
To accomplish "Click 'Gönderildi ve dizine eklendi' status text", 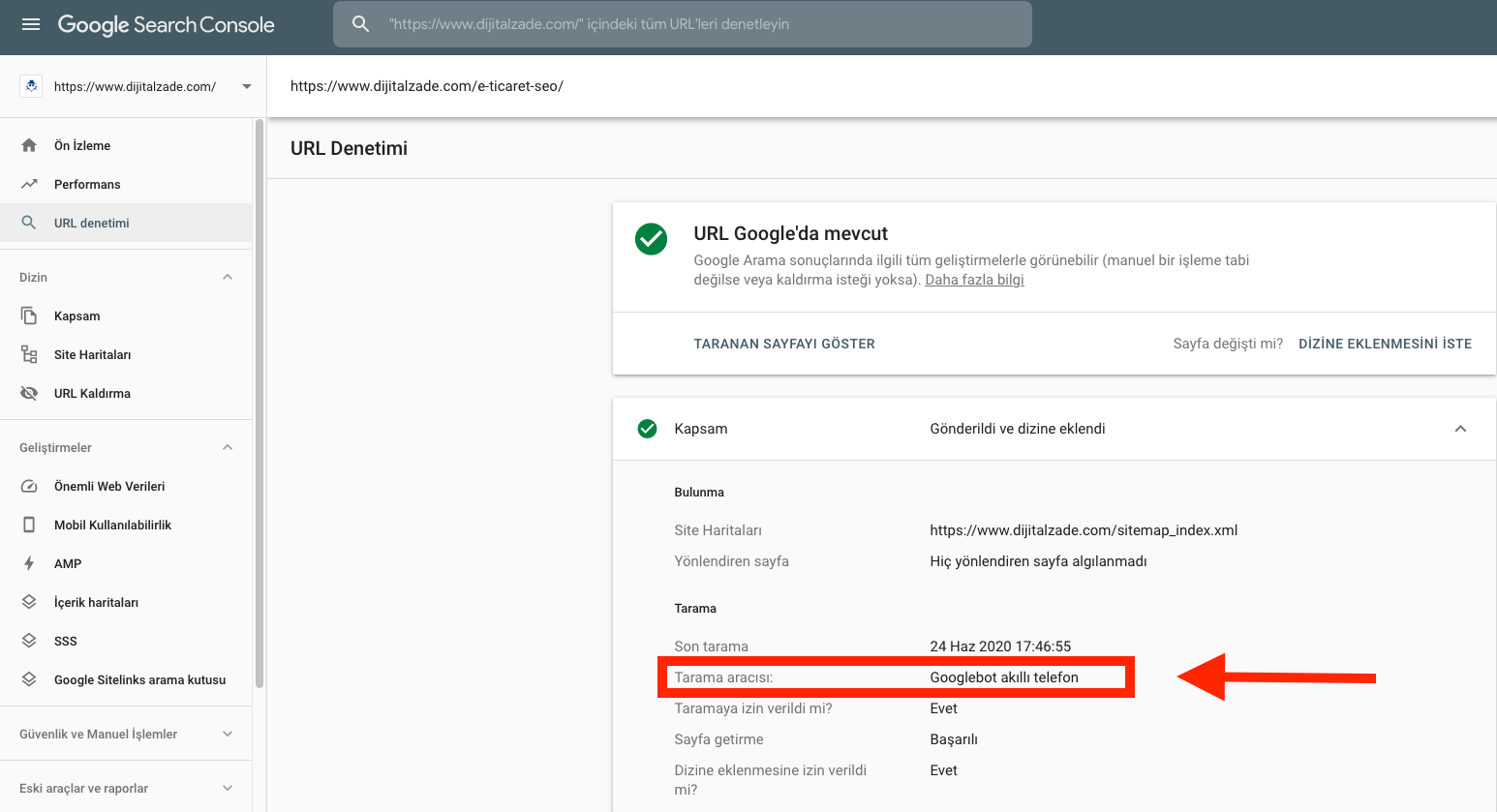I will 1018,429.
